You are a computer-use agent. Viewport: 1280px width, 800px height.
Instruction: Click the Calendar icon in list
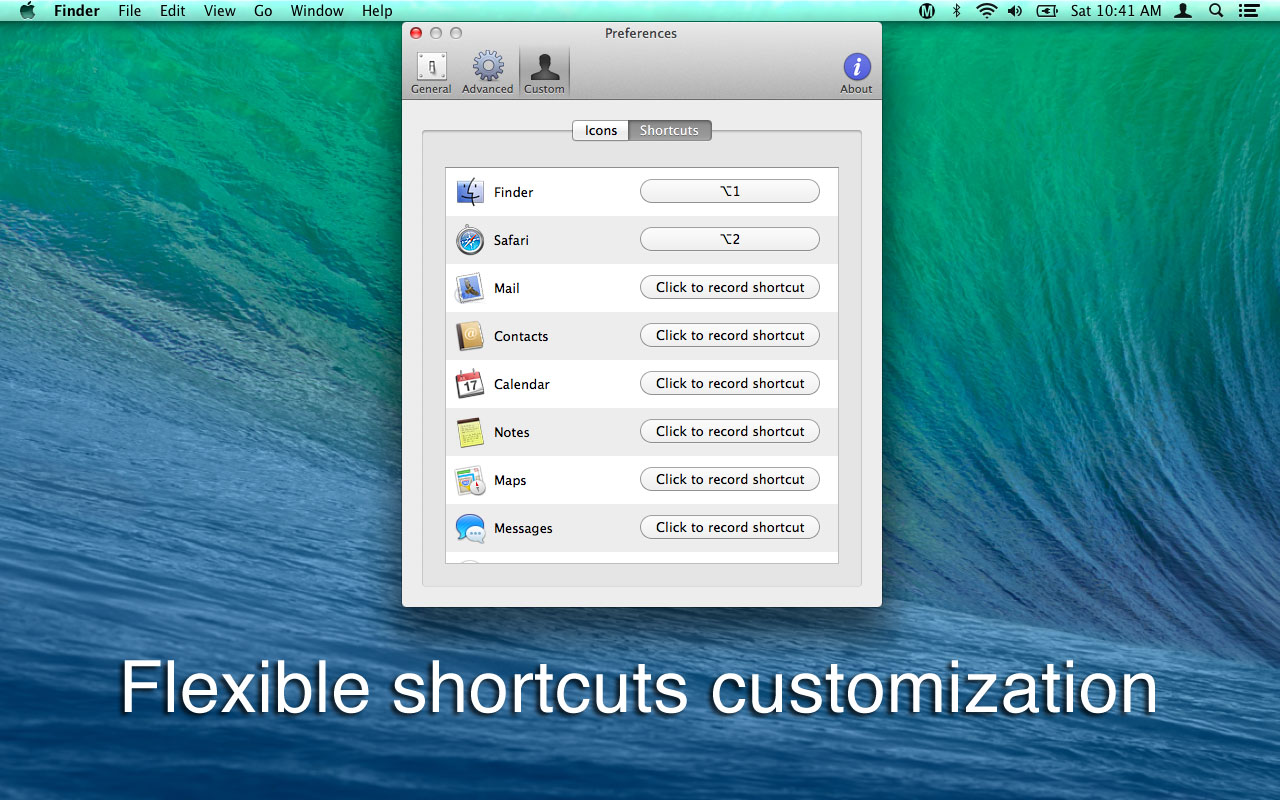(x=470, y=384)
